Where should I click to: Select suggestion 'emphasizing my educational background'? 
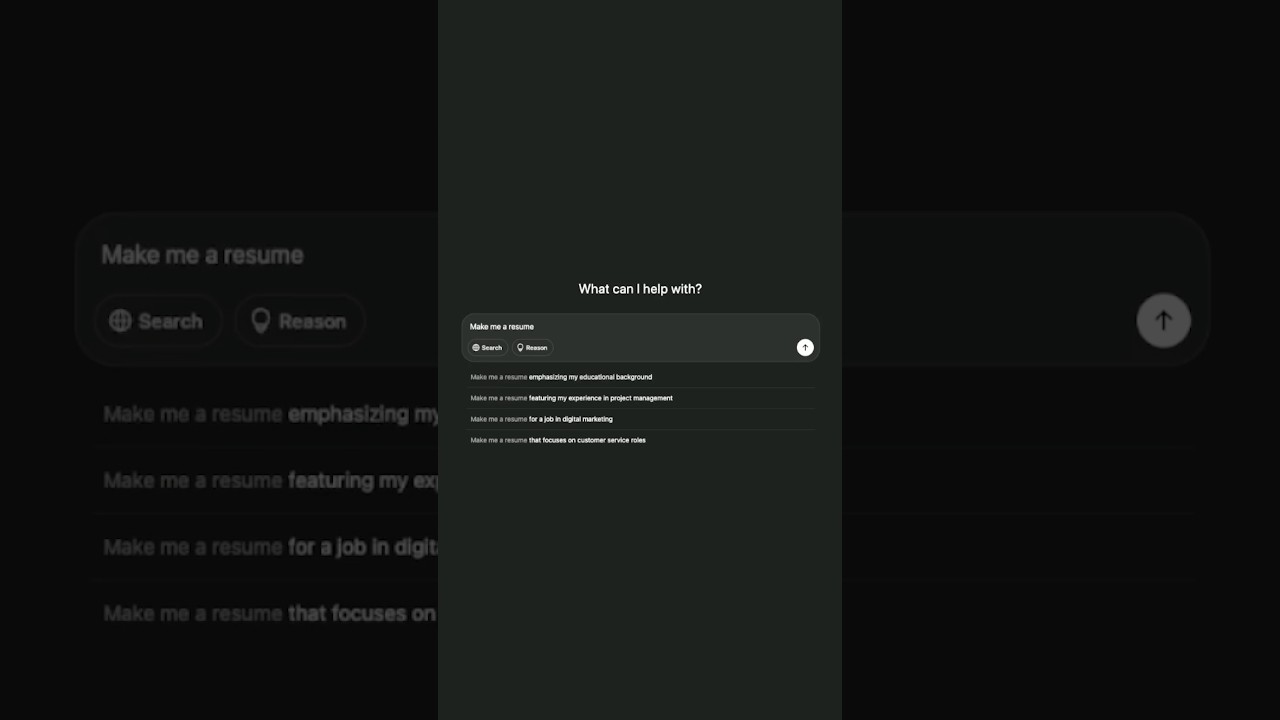[x=641, y=377]
